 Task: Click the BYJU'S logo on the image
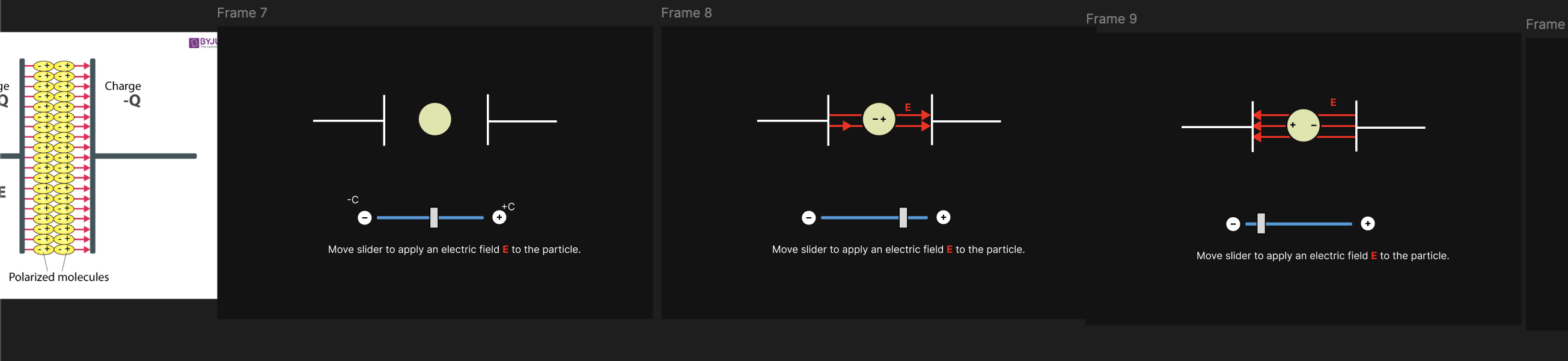click(x=203, y=43)
